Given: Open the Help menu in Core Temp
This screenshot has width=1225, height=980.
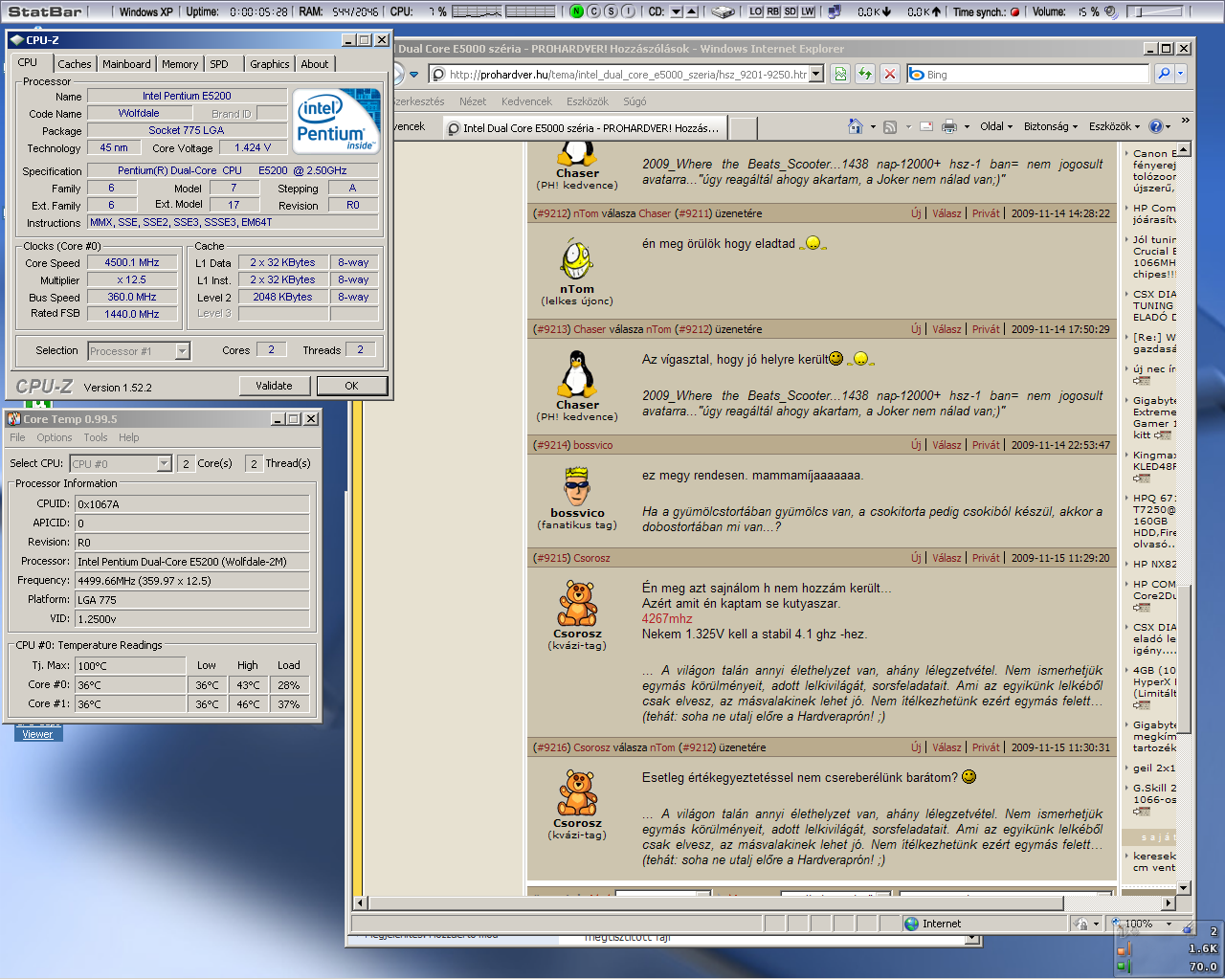Looking at the screenshot, I should pyautogui.click(x=129, y=437).
